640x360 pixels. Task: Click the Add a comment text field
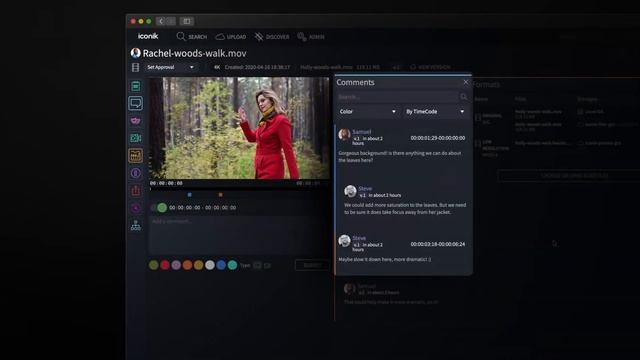pos(238,236)
